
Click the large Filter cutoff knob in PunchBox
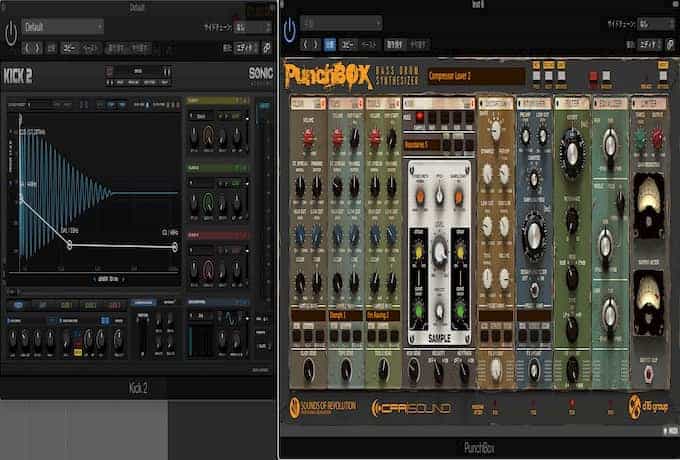coord(572,153)
